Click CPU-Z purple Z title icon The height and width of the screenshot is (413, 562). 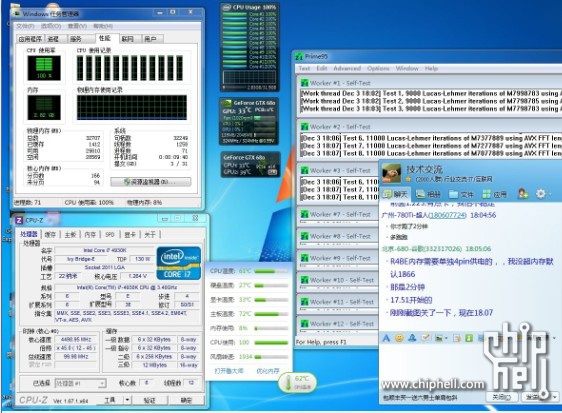tap(19, 220)
